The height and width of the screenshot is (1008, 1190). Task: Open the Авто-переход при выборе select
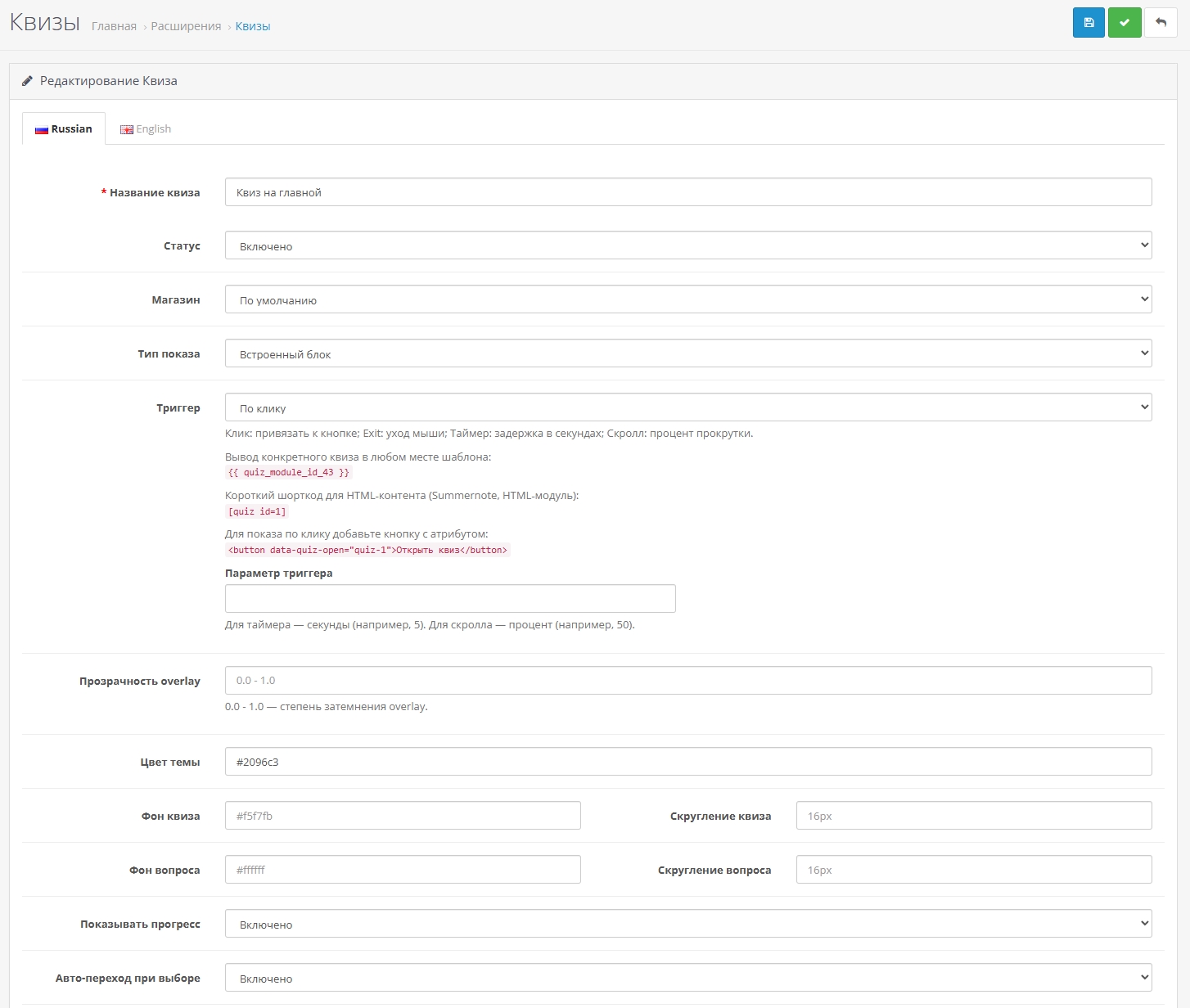tap(687, 978)
